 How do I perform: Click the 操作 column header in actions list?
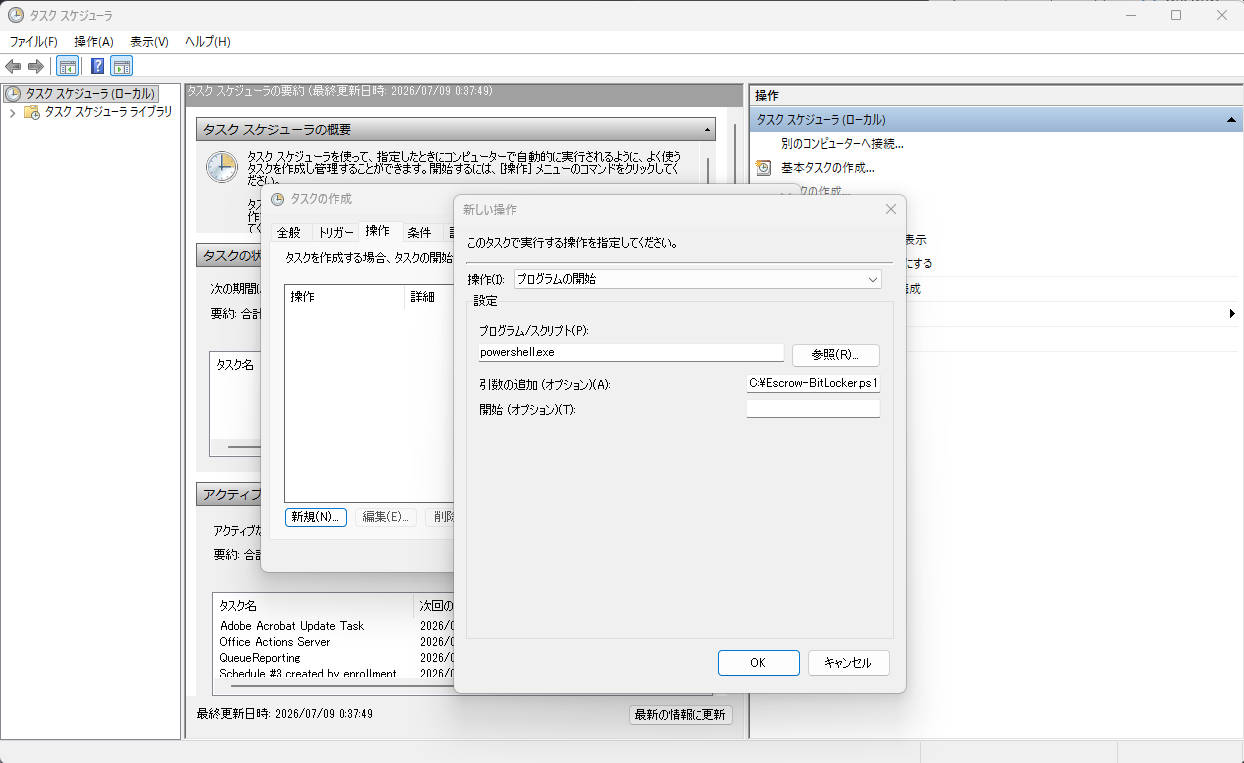(x=344, y=297)
